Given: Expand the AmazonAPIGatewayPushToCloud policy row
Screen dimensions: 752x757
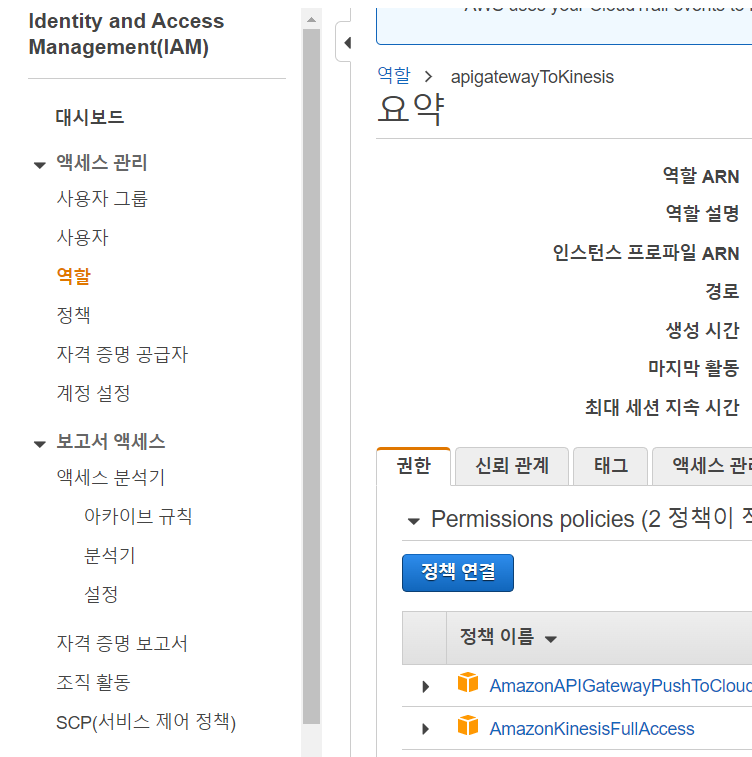Looking at the screenshot, I should coord(425,687).
